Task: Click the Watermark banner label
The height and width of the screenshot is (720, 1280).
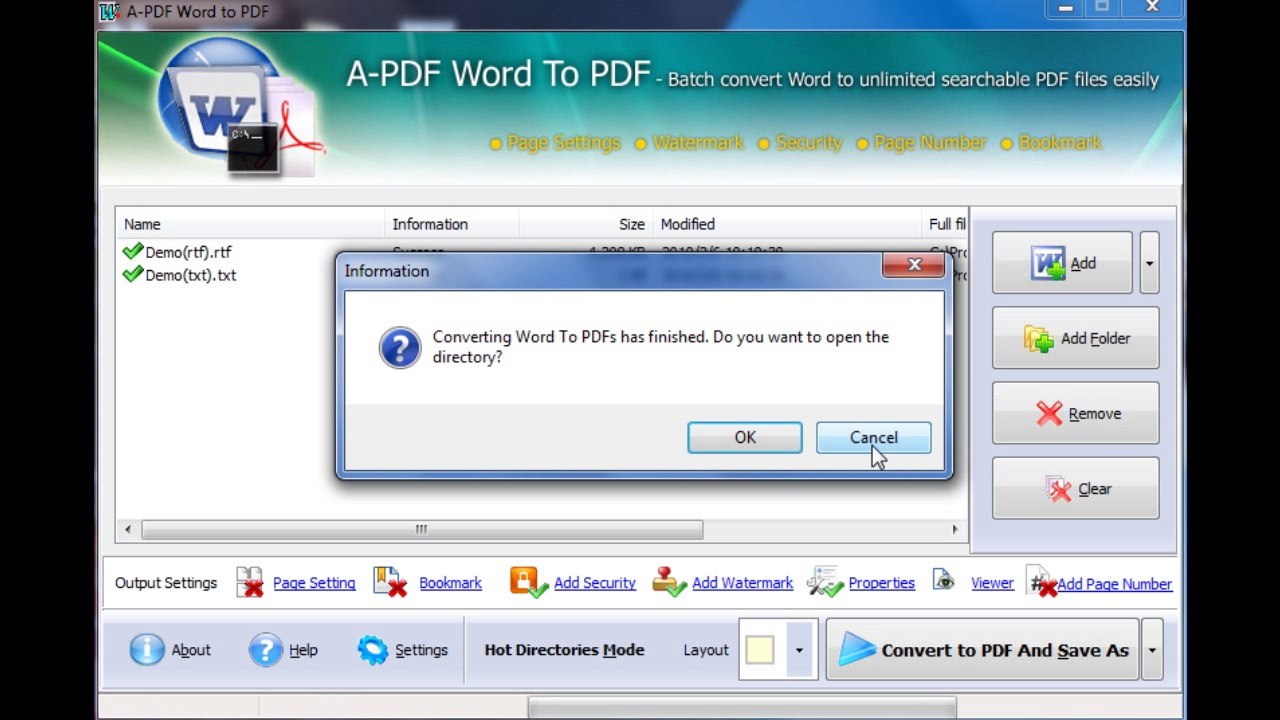Action: (698, 143)
